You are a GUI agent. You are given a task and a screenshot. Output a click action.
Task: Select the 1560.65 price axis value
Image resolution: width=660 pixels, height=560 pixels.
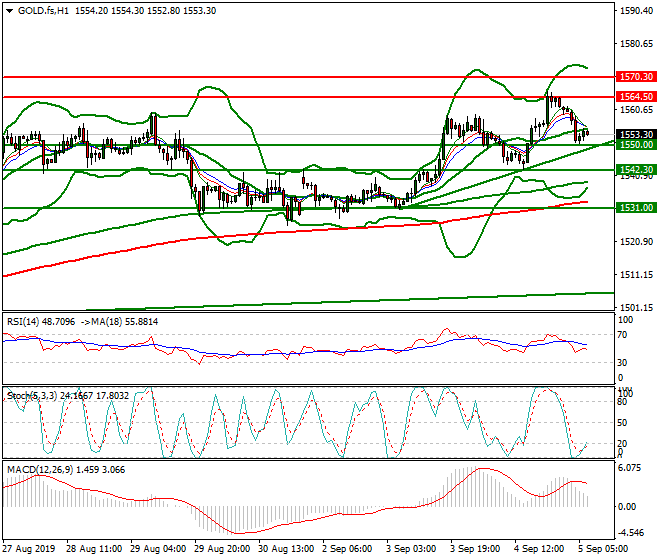tap(636, 110)
